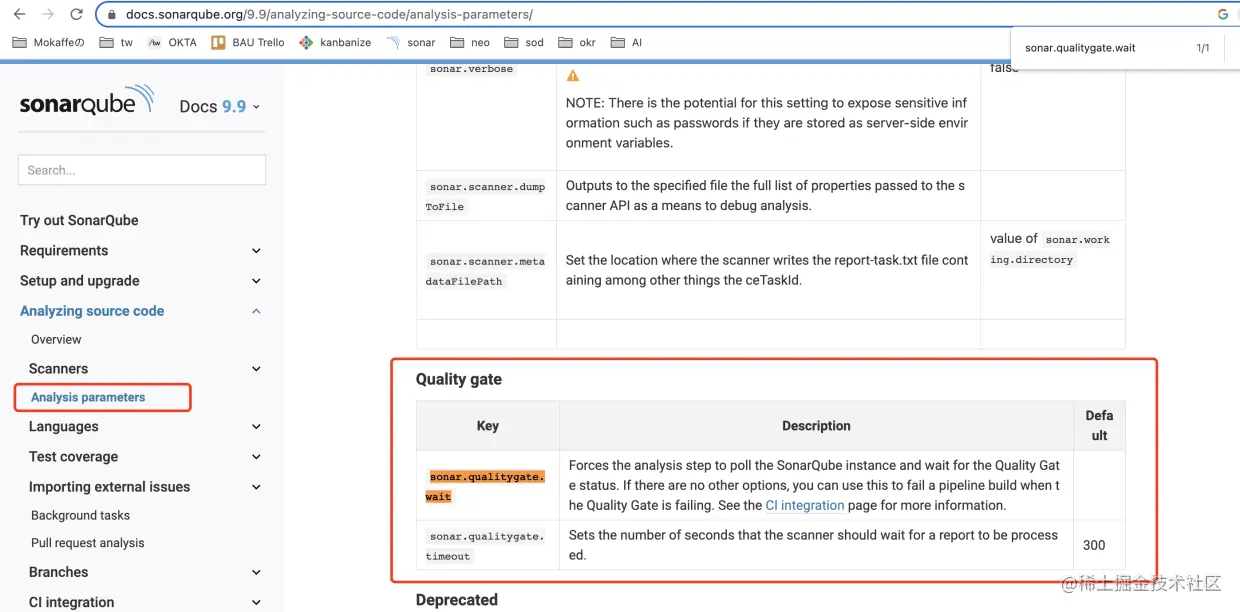Expand the Requirements section
Image resolution: width=1240 pixels, height=612 pixels.
(x=256, y=251)
